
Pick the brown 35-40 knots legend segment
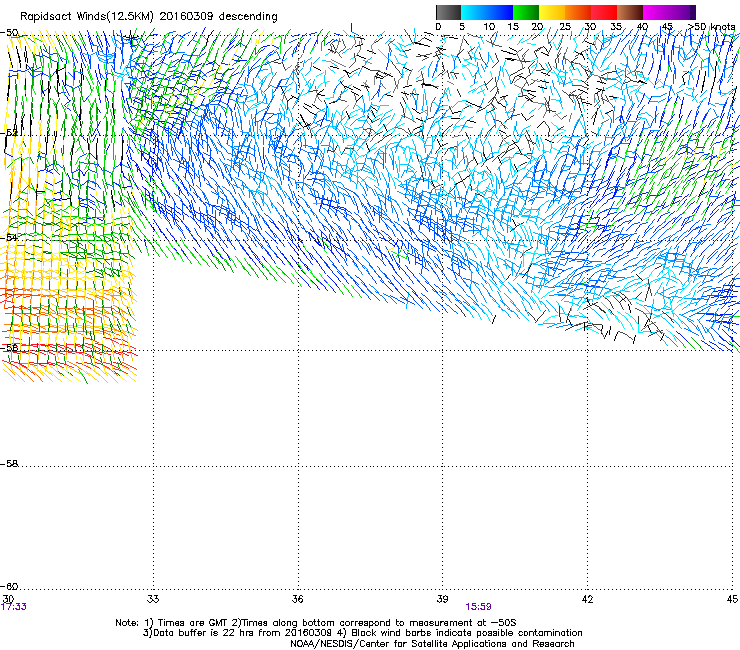[630, 12]
